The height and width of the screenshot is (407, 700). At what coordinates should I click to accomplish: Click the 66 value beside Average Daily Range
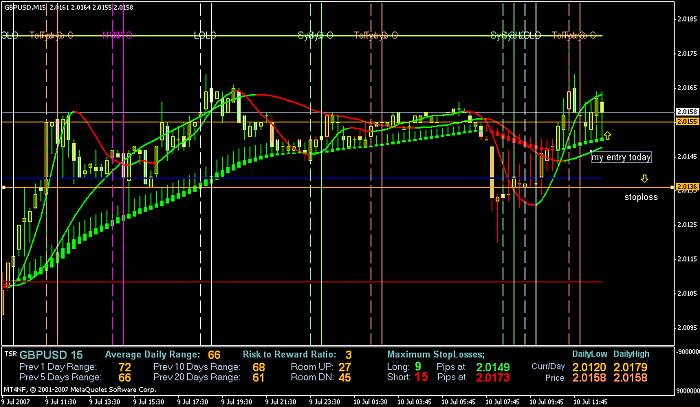pyautogui.click(x=214, y=355)
